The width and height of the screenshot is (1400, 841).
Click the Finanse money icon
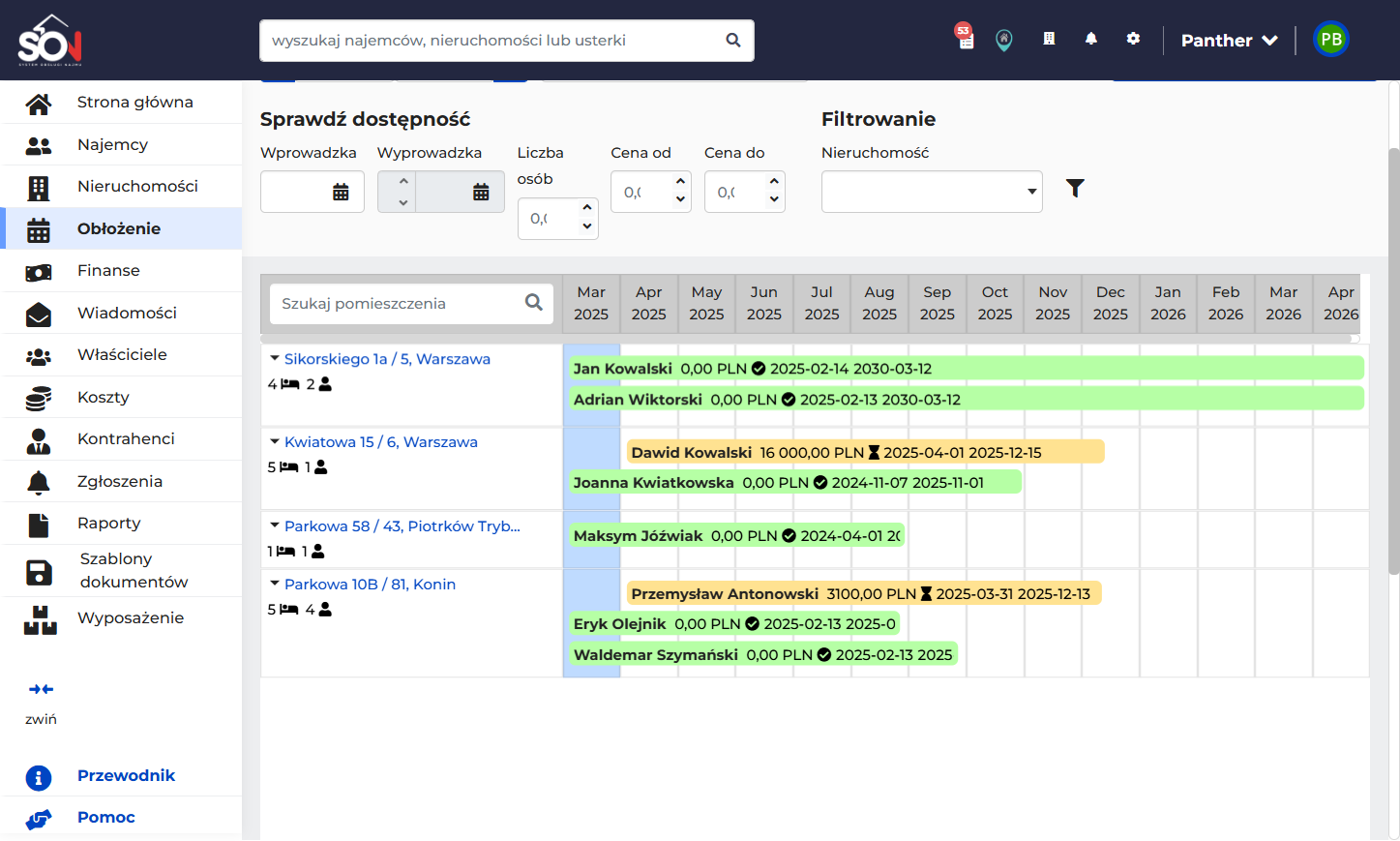[x=39, y=272]
